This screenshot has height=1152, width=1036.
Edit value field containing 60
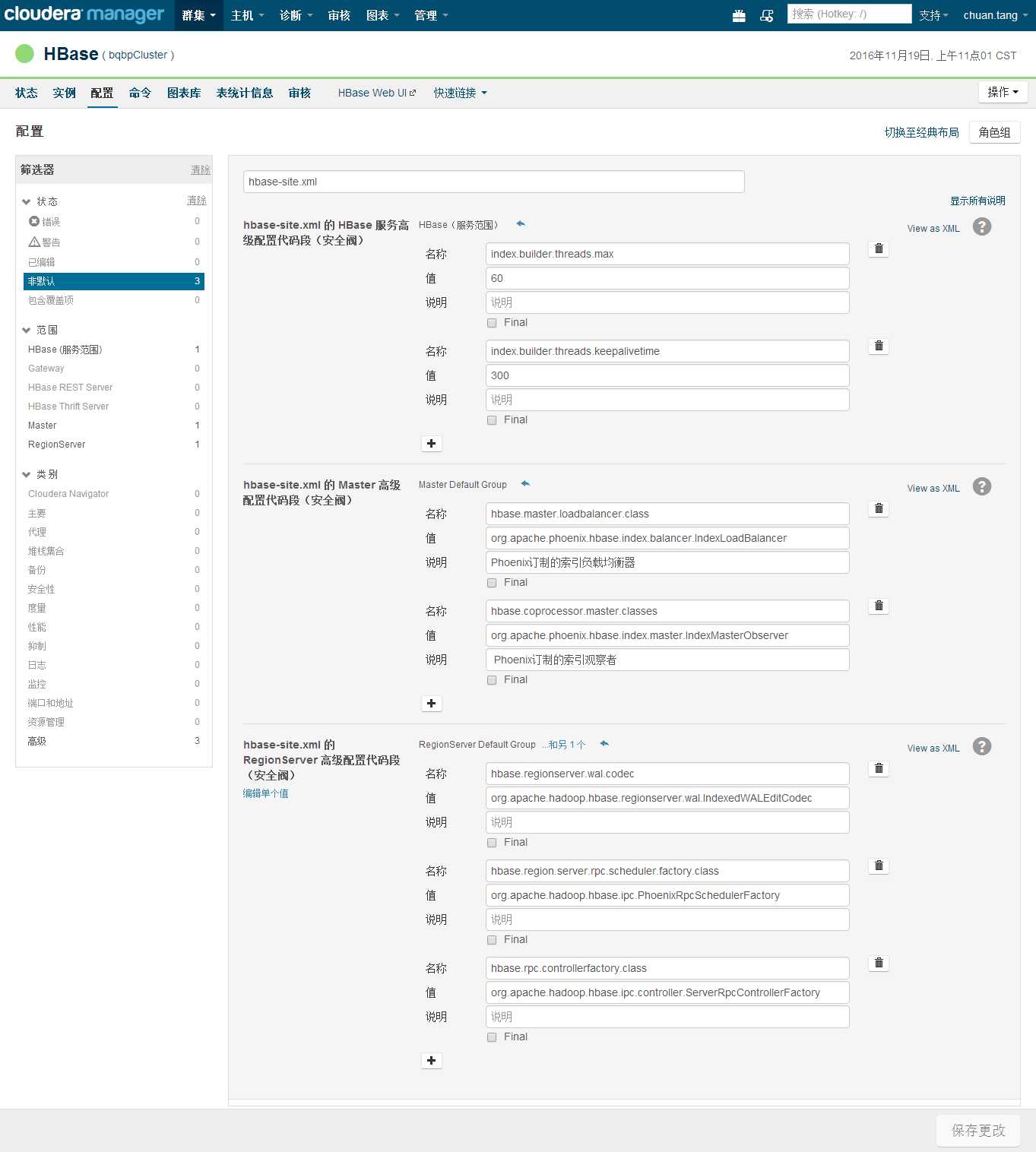667,278
